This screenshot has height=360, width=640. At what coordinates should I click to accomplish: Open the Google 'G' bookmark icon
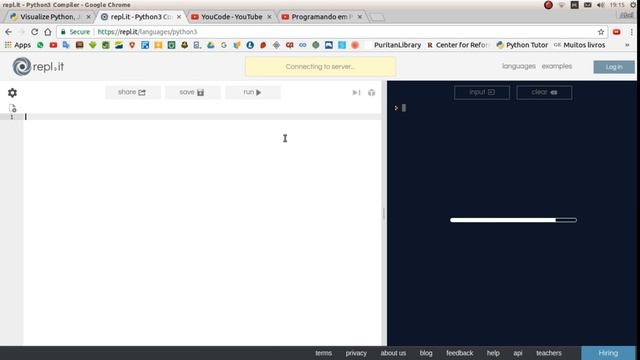224,45
